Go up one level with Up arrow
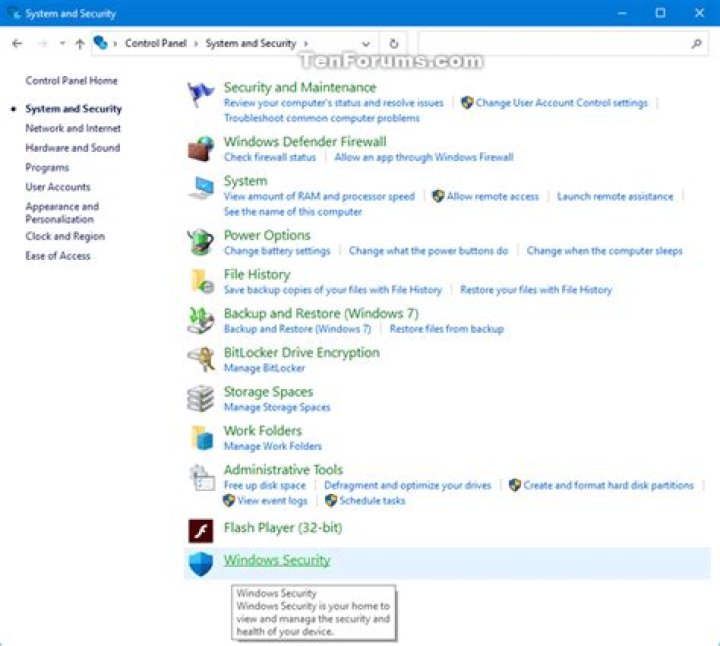This screenshot has width=720, height=646. (x=79, y=44)
